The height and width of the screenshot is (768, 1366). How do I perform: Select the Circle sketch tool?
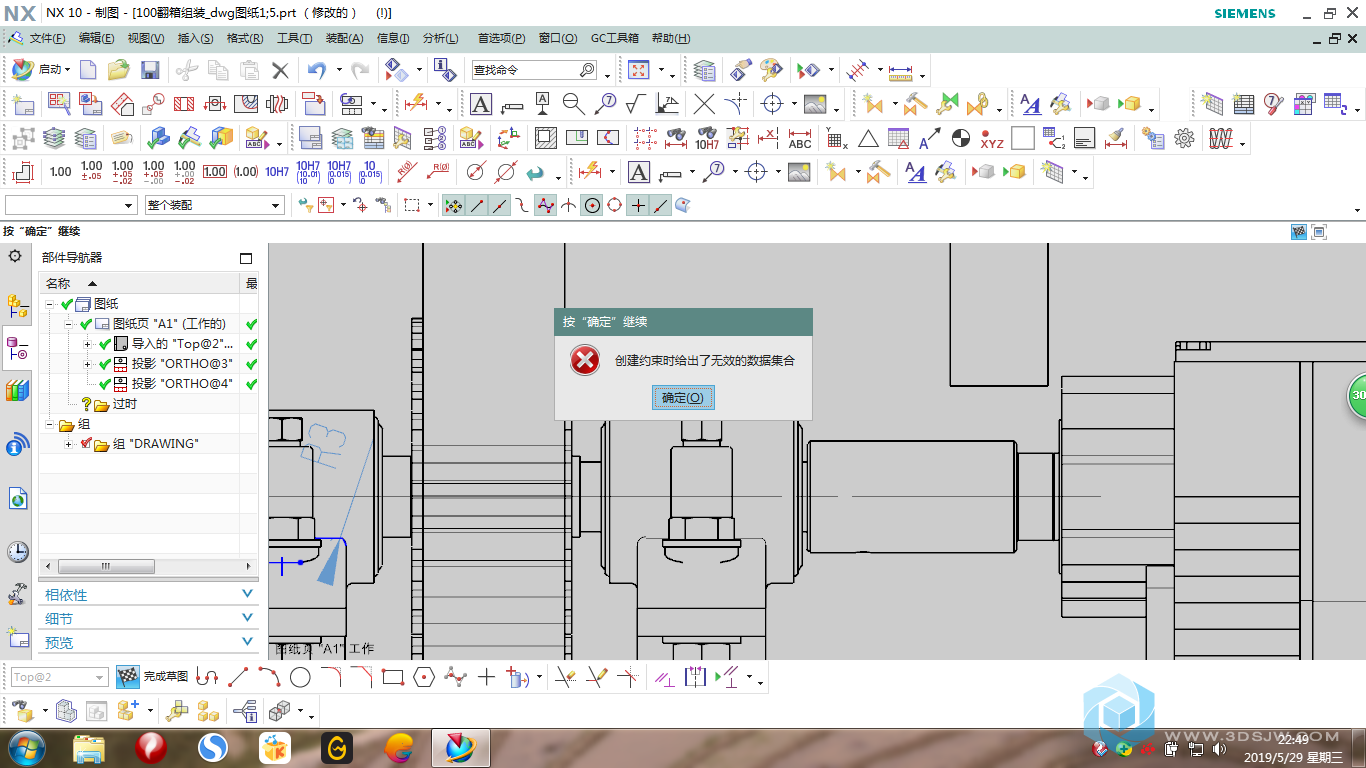(300, 677)
